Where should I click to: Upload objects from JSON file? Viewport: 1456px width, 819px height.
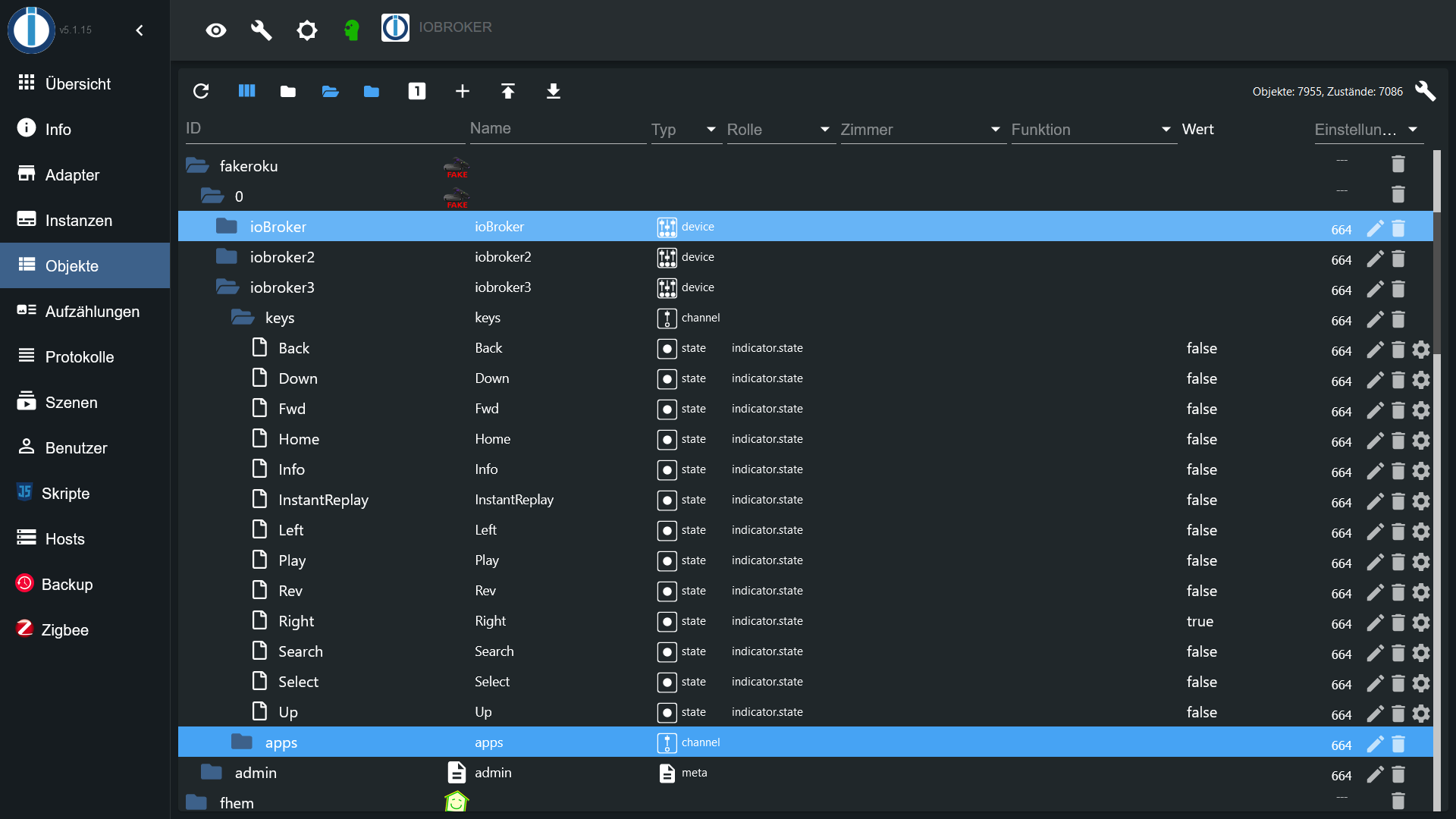508,91
